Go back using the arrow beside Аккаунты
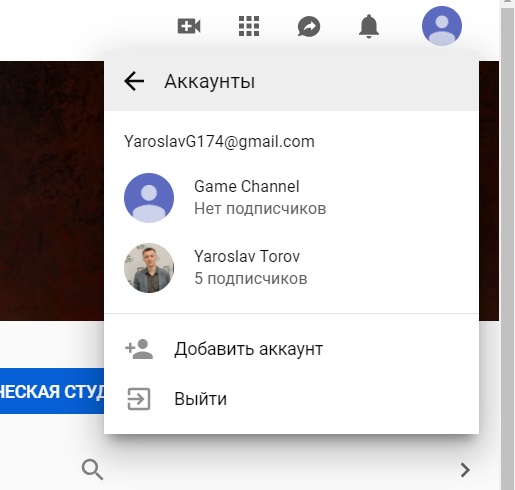This screenshot has height=490, width=515. (x=134, y=81)
